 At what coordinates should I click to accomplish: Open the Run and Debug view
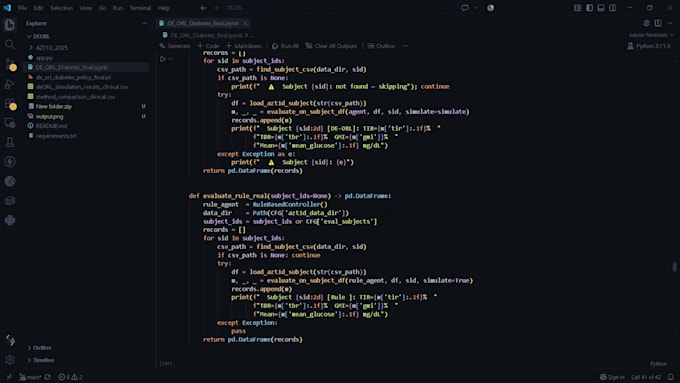pyautogui.click(x=10, y=84)
